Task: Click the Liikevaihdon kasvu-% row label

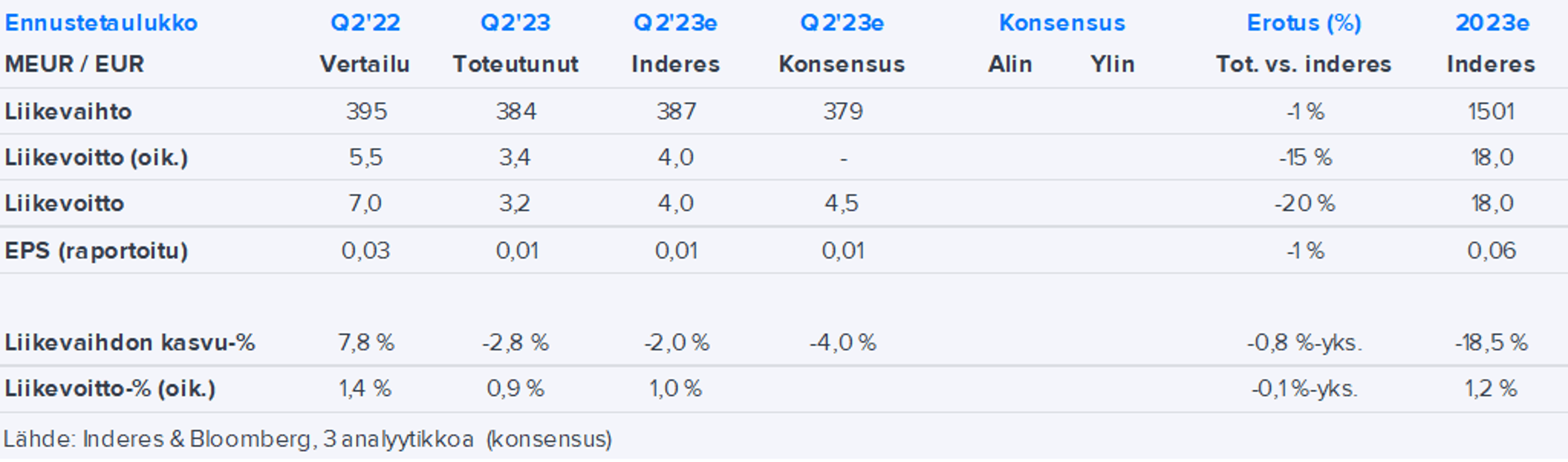Action: [130, 343]
